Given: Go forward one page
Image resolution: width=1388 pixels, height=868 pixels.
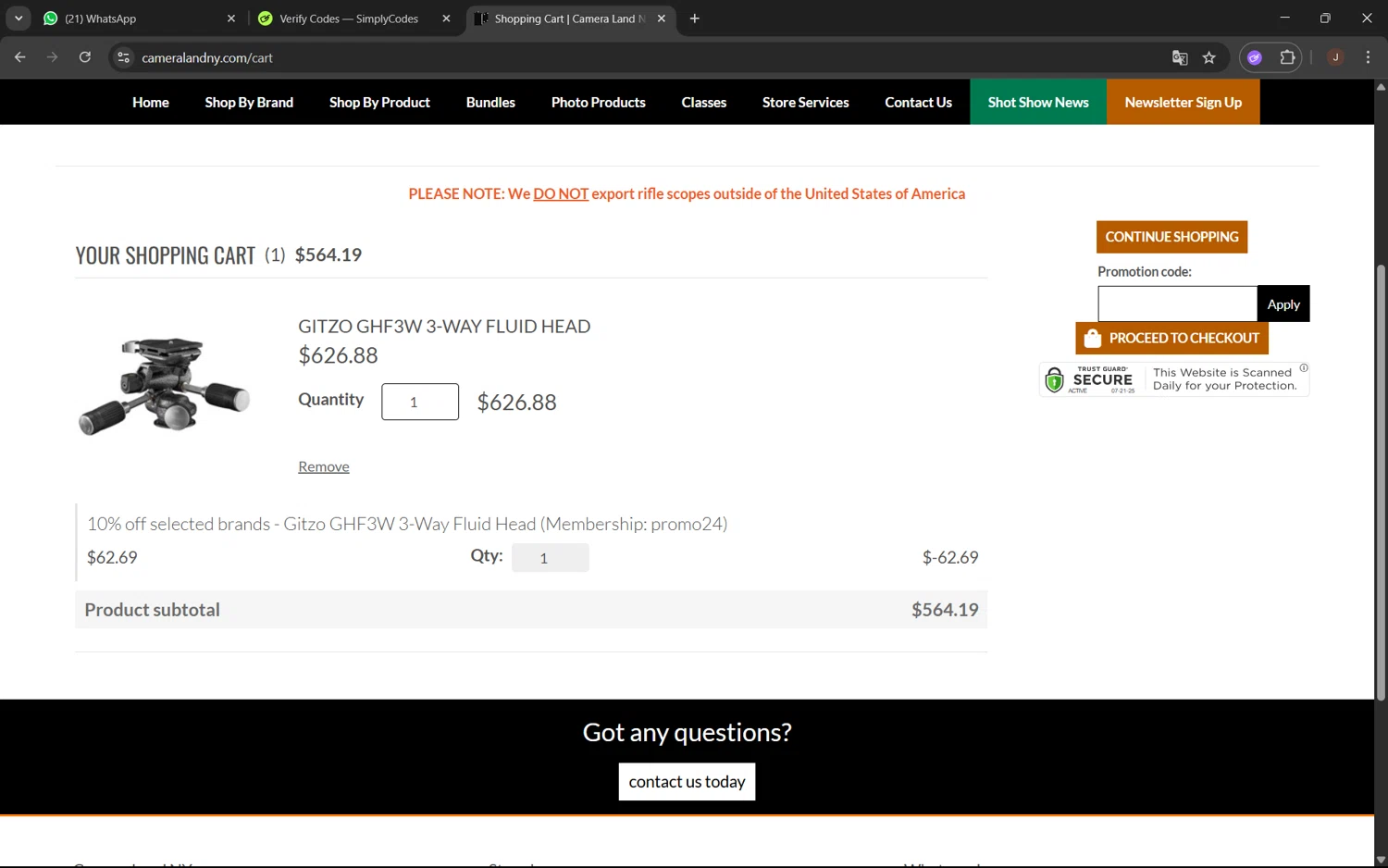Looking at the screenshot, I should click(x=53, y=57).
